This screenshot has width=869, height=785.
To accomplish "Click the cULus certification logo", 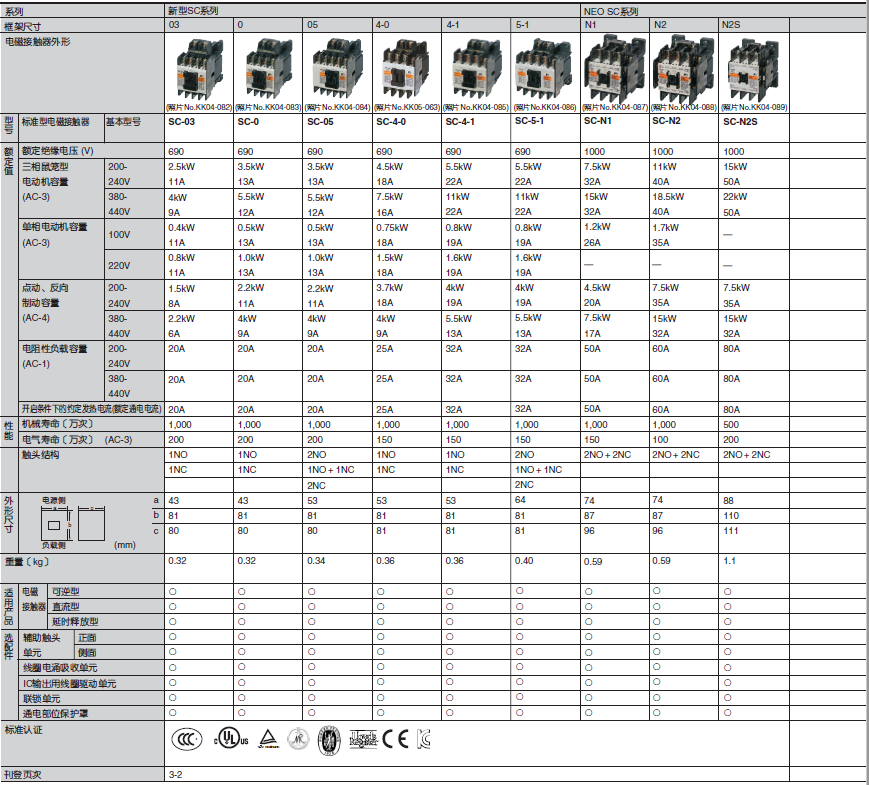I will coord(231,738).
